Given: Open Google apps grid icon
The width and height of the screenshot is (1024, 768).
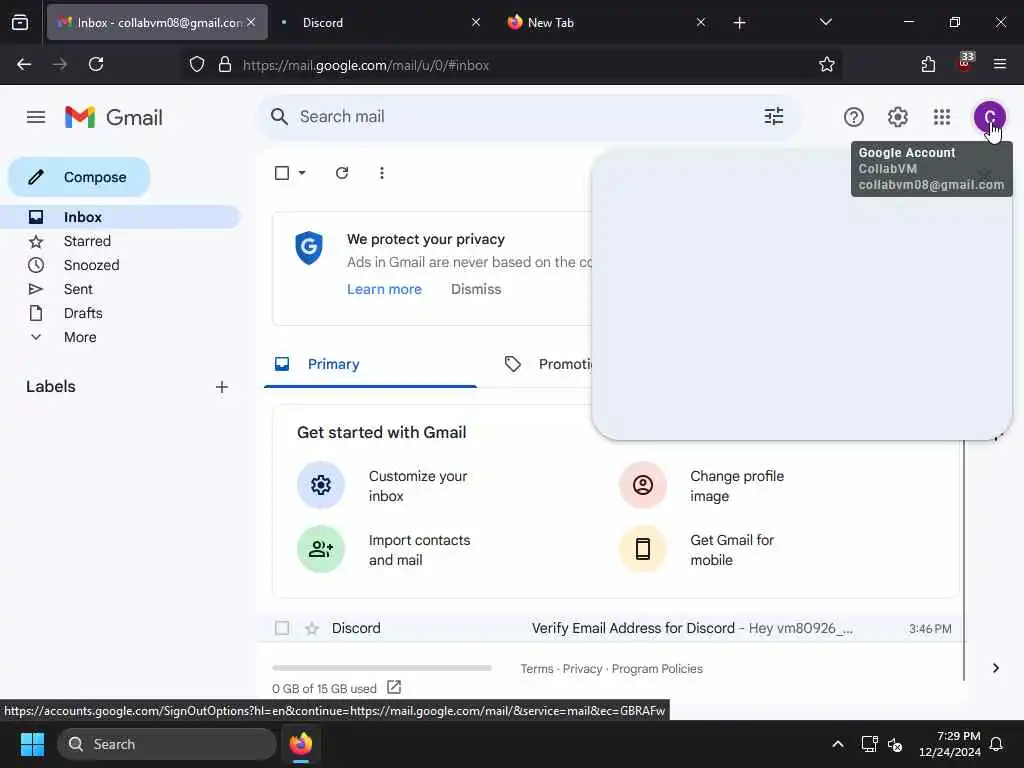Looking at the screenshot, I should point(941,117).
